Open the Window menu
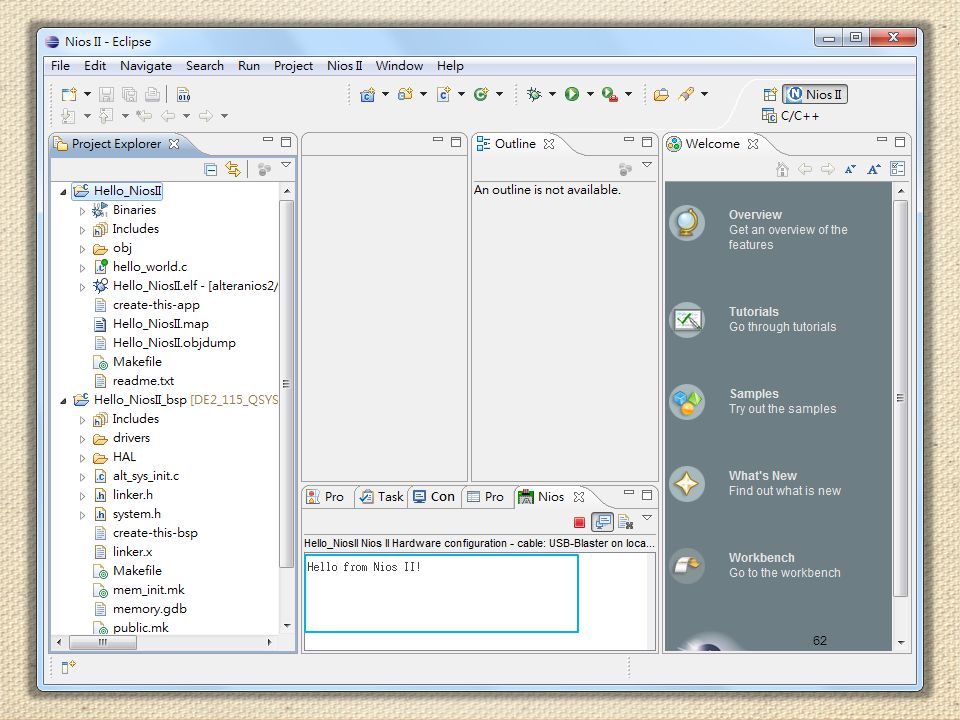960x720 pixels. (x=399, y=66)
